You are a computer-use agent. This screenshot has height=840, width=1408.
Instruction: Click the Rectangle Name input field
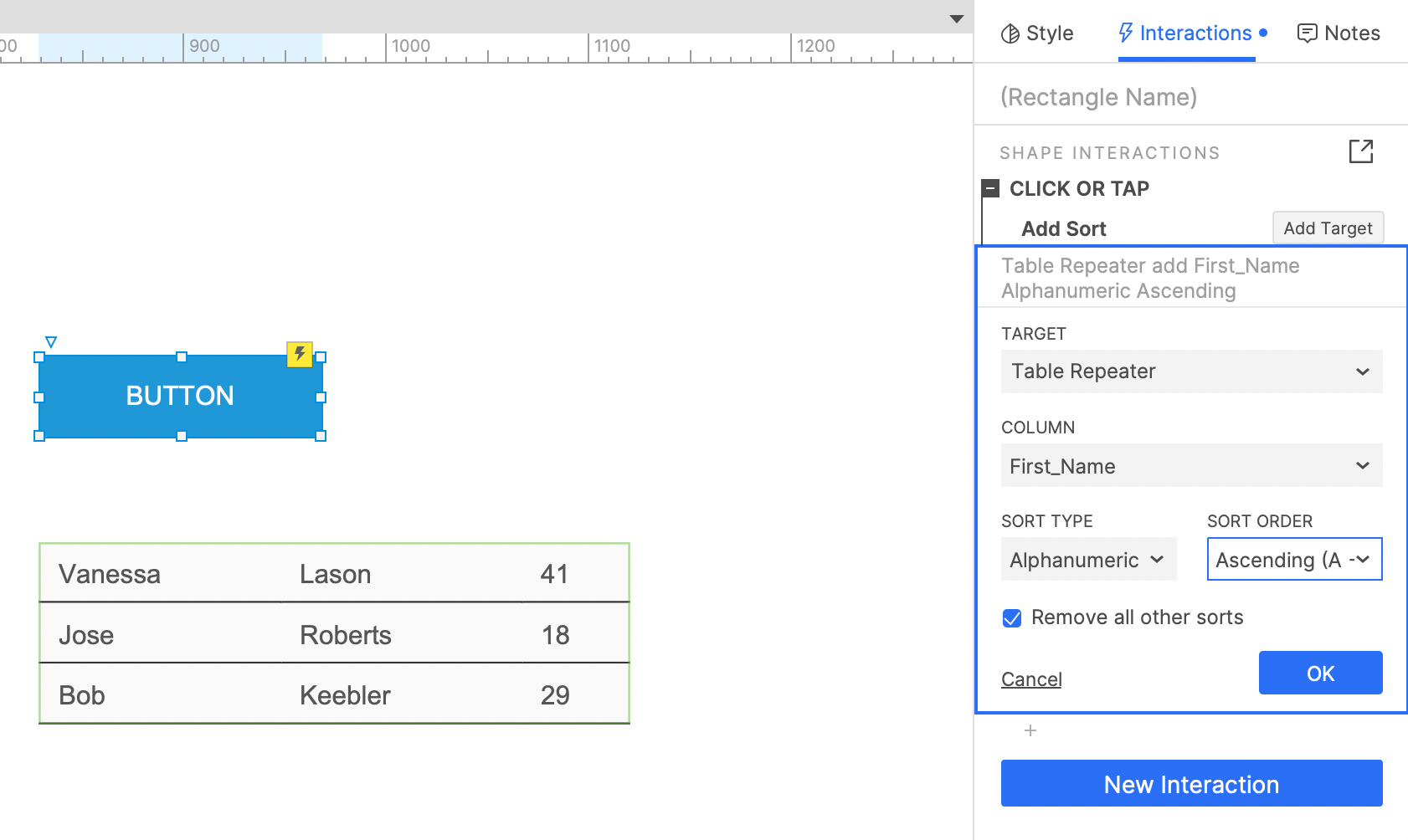1191,97
